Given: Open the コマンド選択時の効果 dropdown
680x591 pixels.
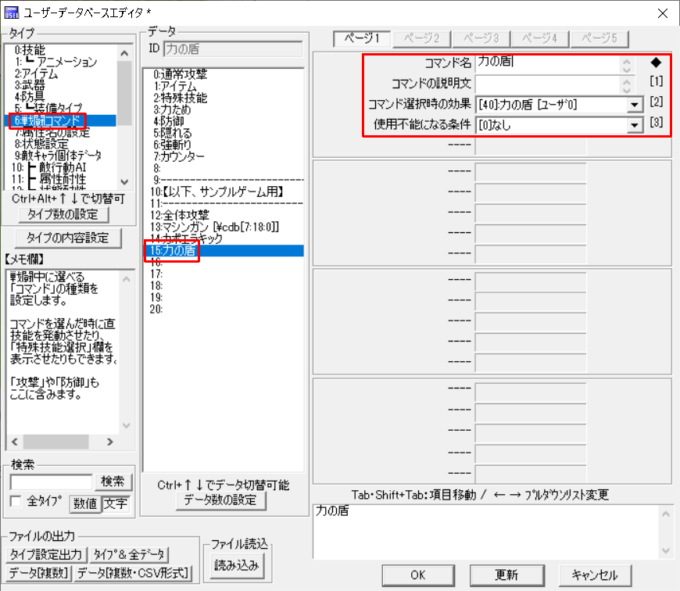Looking at the screenshot, I should 633,104.
